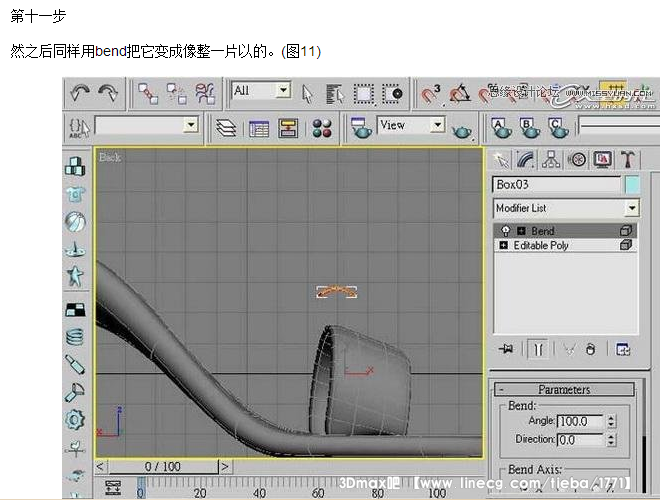This screenshot has height=500, width=660.
Task: Click the sidebar gear icon
Action: pyautogui.click(x=75, y=419)
